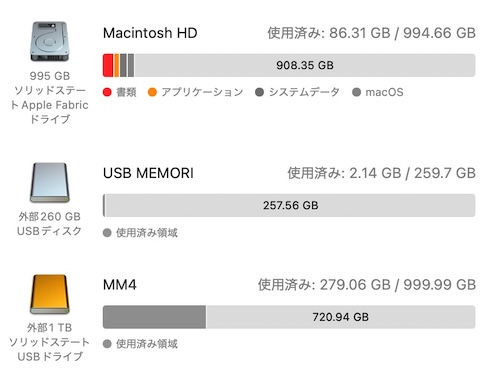Click the red 書類 legend dot
The image size is (500, 384).
[107, 92]
